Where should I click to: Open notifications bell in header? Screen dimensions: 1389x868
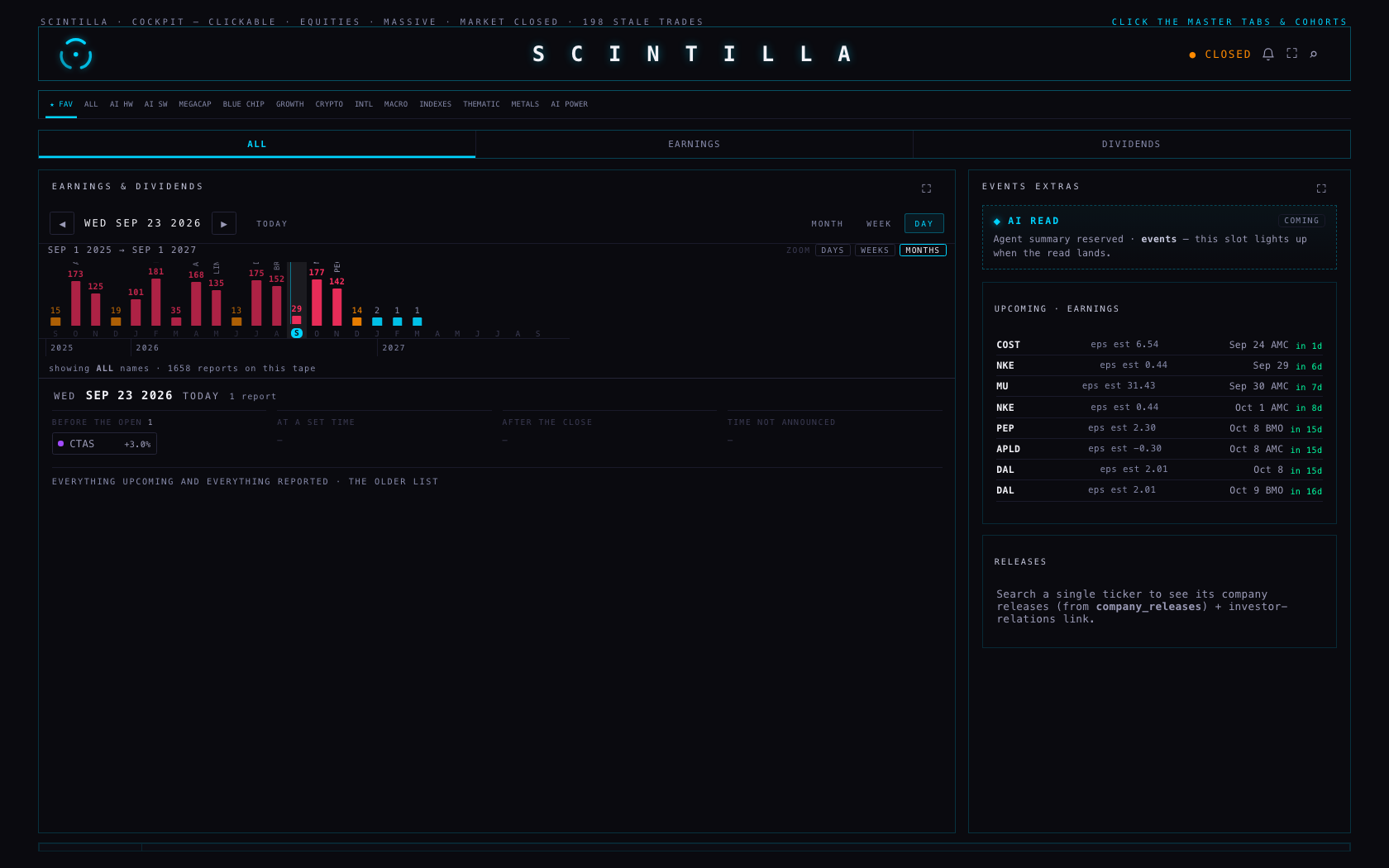click(x=1267, y=54)
